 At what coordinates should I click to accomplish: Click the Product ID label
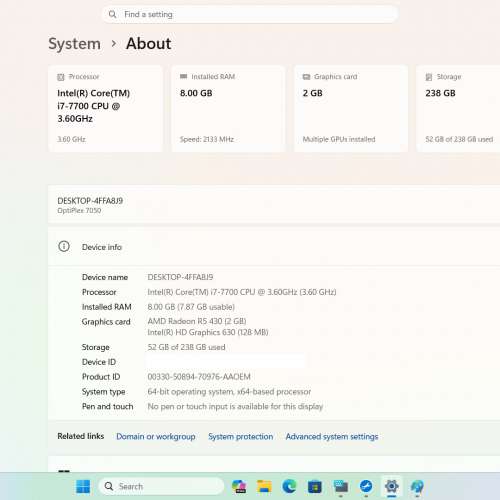(x=101, y=377)
